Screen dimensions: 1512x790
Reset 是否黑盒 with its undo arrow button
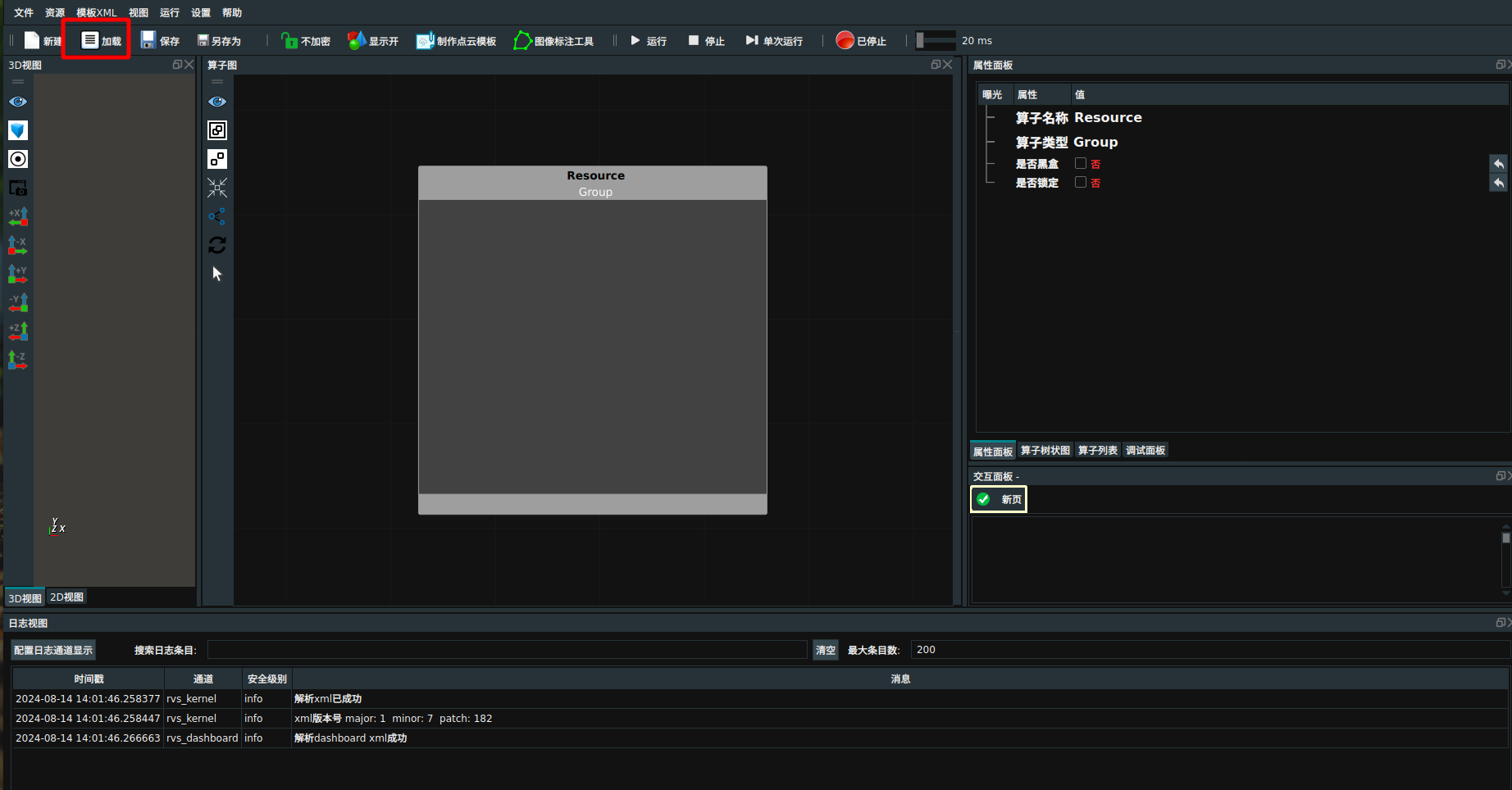[1499, 163]
